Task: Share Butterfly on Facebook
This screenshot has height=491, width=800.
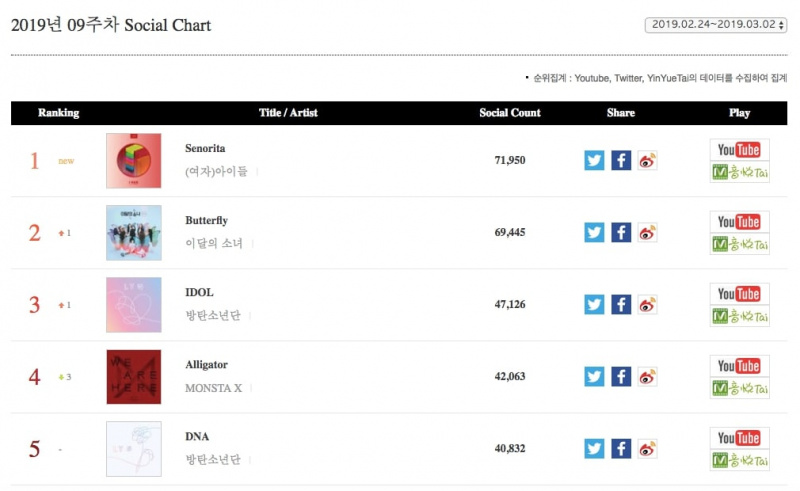Action: pos(621,232)
